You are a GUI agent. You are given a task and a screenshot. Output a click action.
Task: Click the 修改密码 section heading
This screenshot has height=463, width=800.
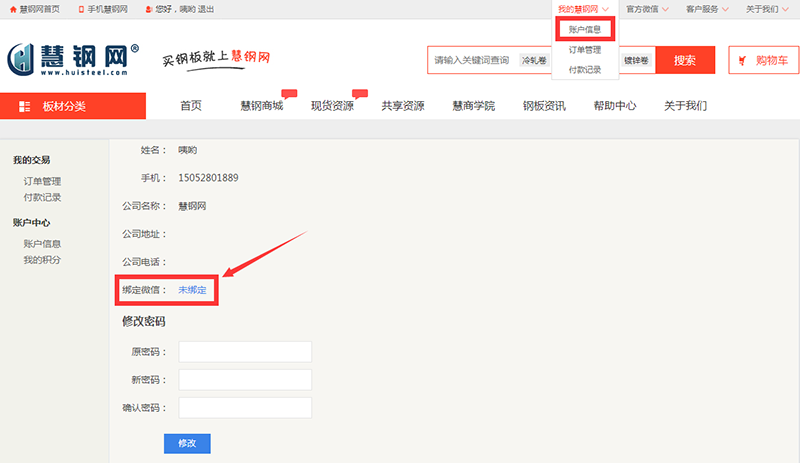click(143, 322)
